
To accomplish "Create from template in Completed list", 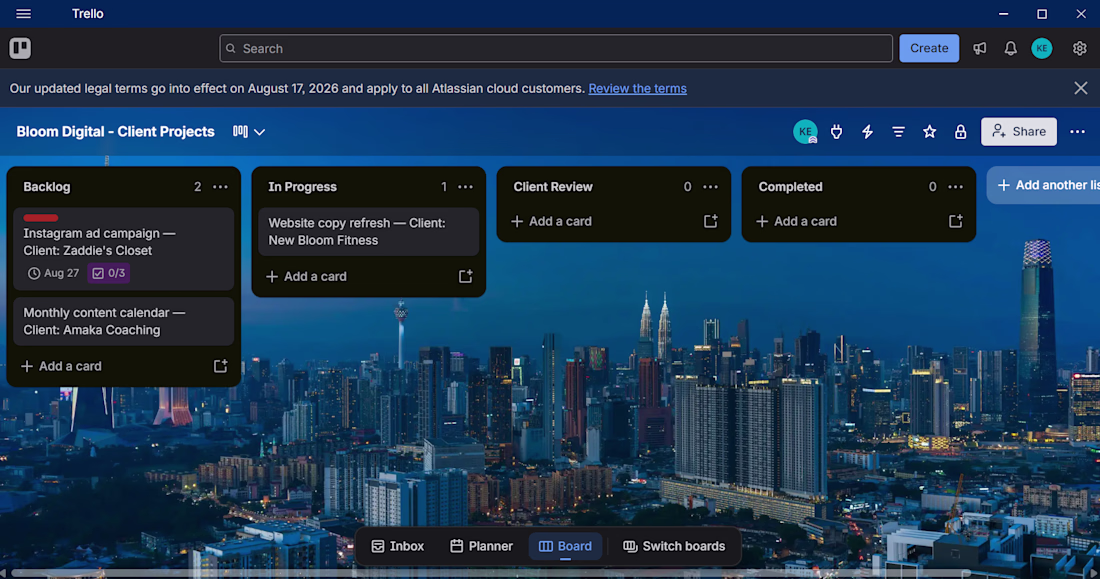I will click(x=955, y=221).
